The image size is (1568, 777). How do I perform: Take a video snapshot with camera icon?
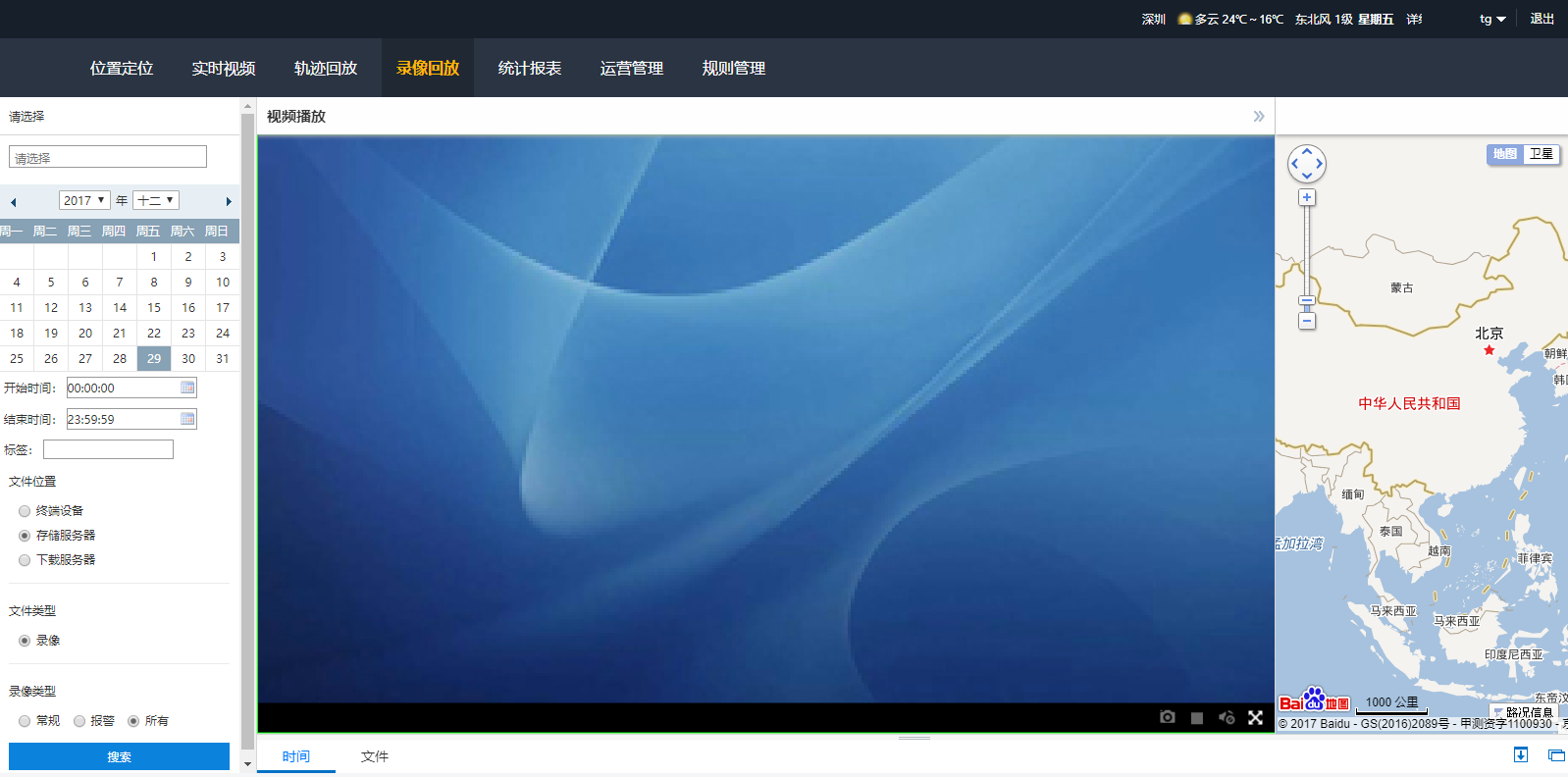click(x=1167, y=717)
